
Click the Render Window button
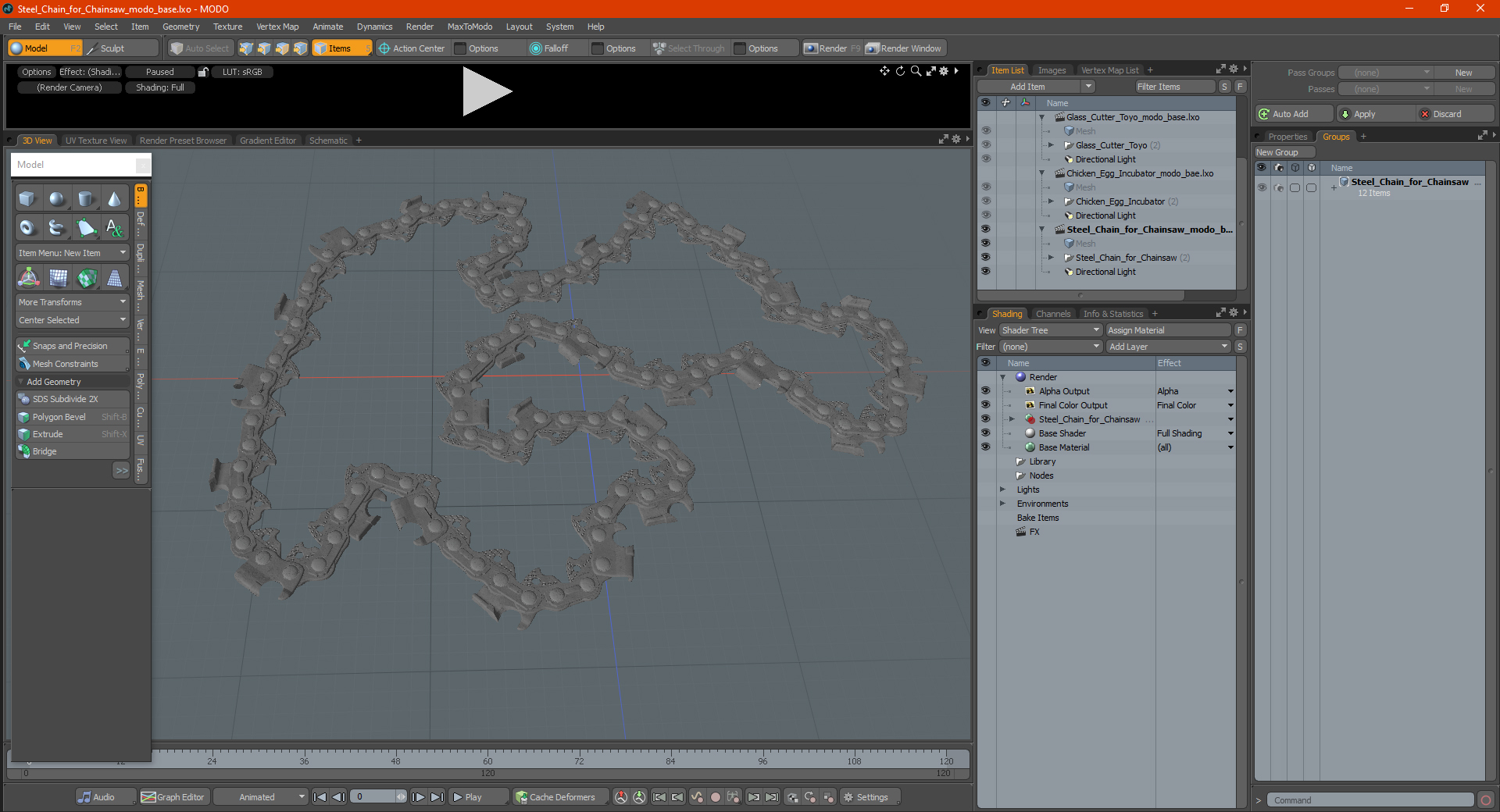[904, 48]
